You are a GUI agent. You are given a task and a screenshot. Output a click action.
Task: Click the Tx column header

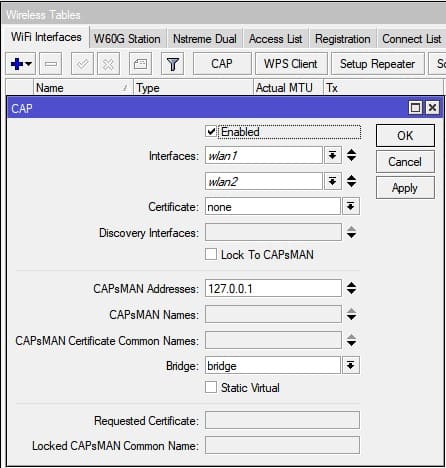[x=383, y=88]
